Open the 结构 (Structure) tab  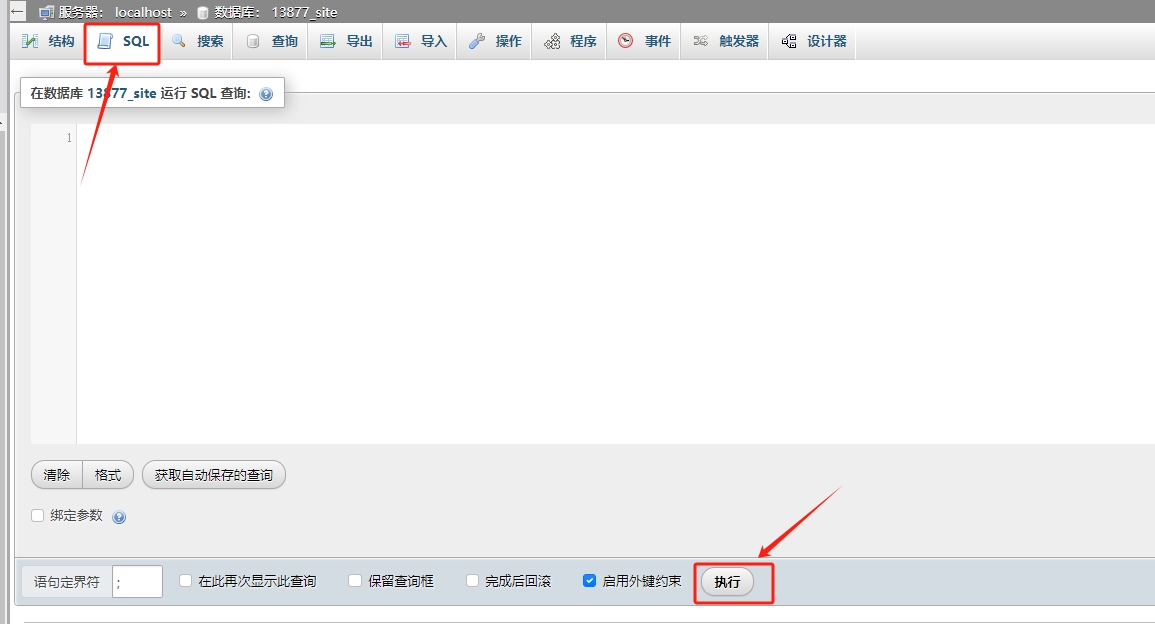(x=49, y=41)
